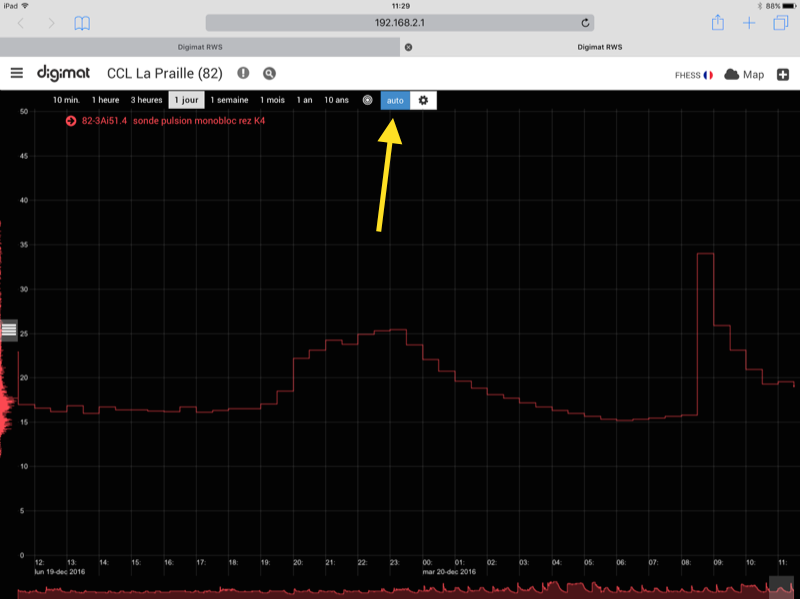Select the 3 heures time range
This screenshot has width=800, height=599.
[x=146, y=100]
